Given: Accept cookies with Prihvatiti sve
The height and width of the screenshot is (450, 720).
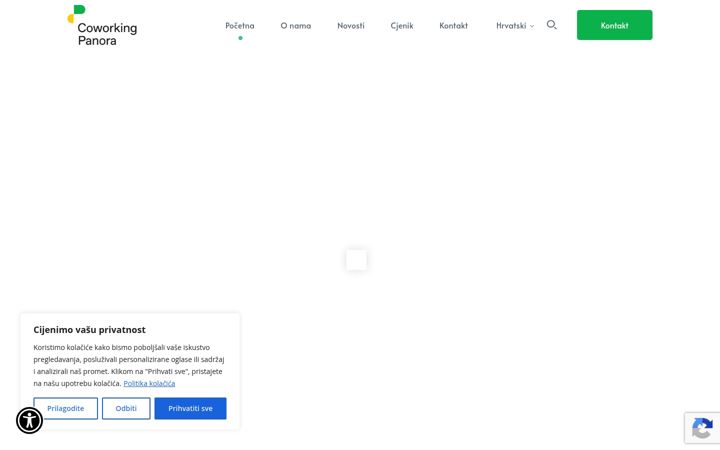Looking at the screenshot, I should (190, 408).
